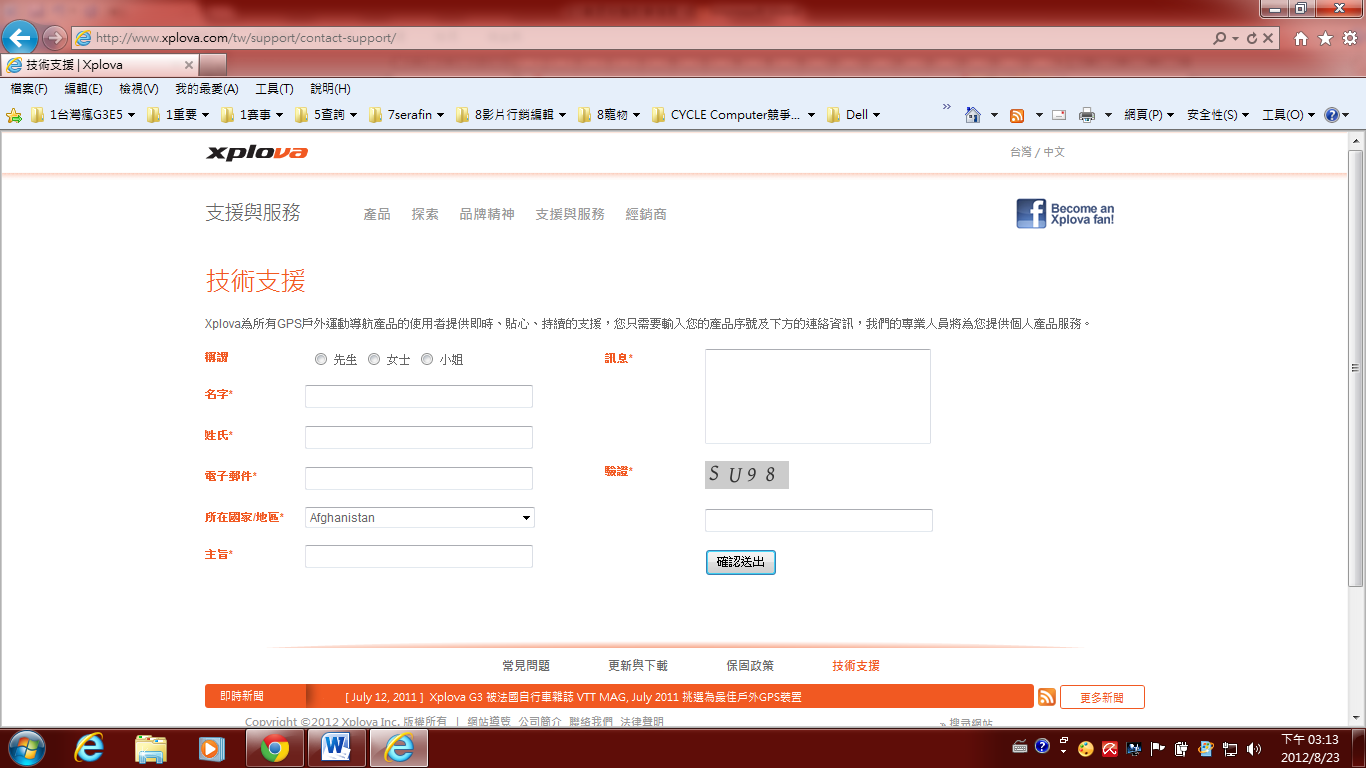Image resolution: width=1366 pixels, height=768 pixels.
Task: Click the Favorites star at top right
Action: (1325, 38)
